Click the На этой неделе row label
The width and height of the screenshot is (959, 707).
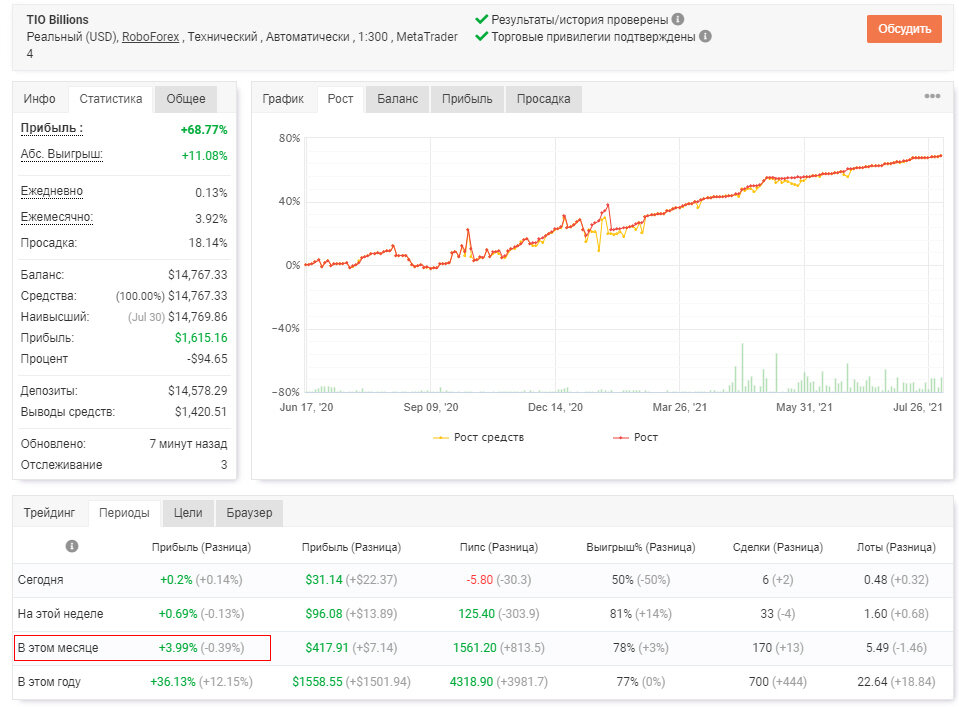tap(60, 613)
